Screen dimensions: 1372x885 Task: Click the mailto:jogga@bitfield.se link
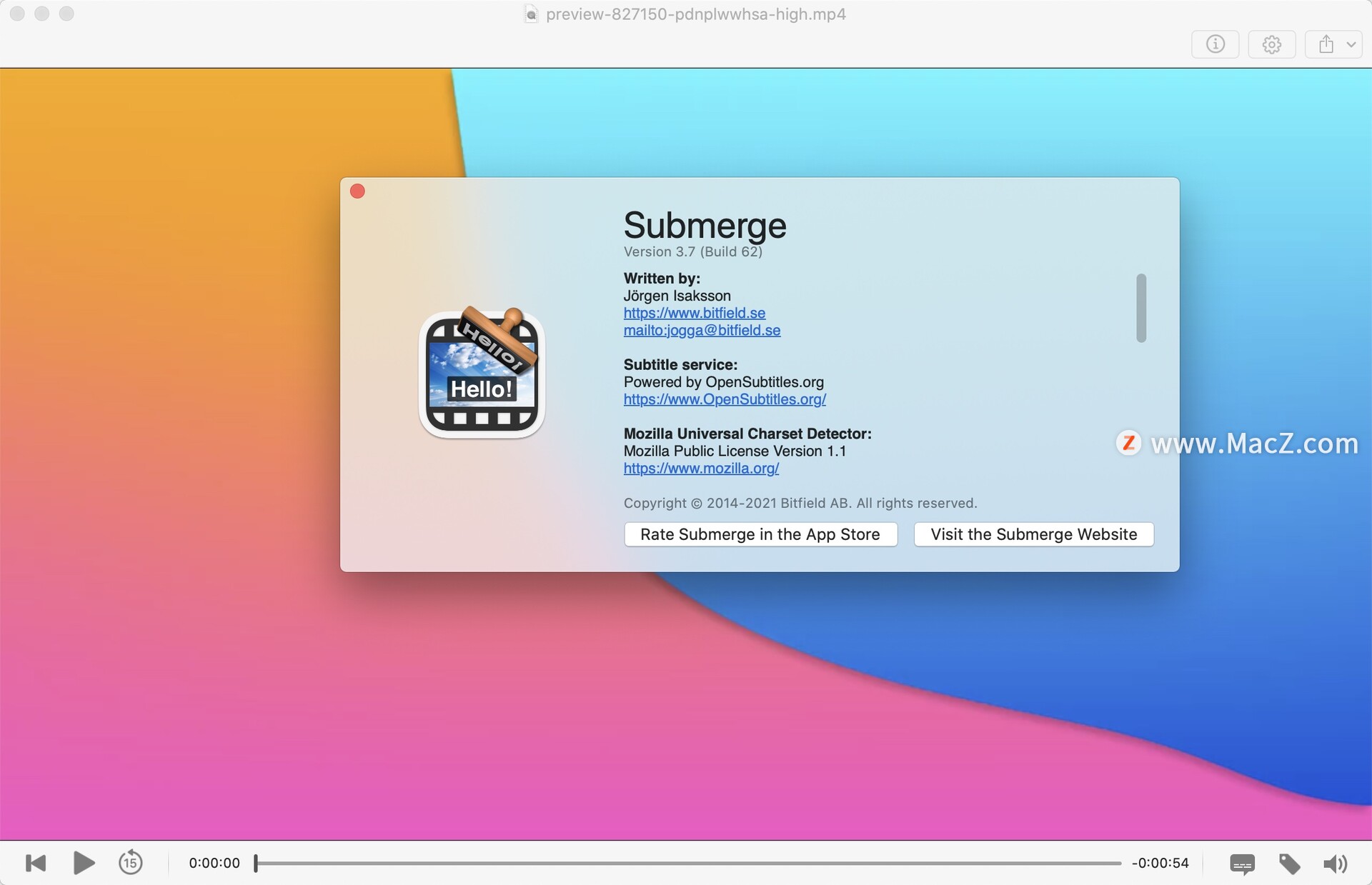point(702,330)
